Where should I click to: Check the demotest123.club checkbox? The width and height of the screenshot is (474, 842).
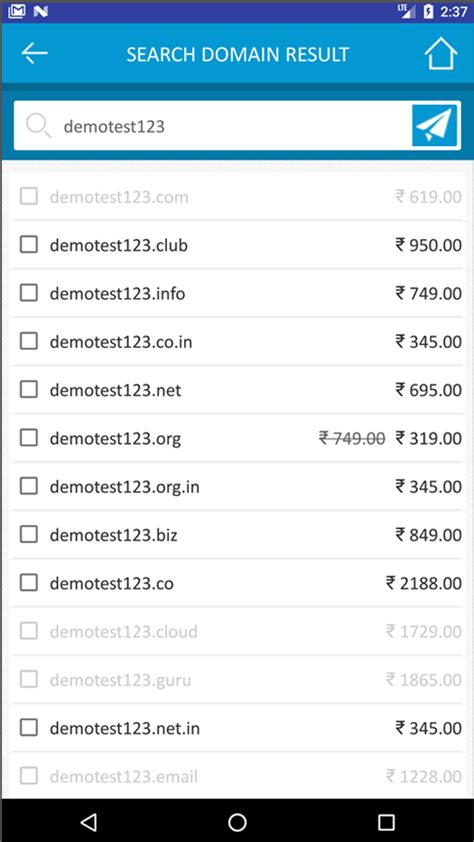(x=29, y=245)
